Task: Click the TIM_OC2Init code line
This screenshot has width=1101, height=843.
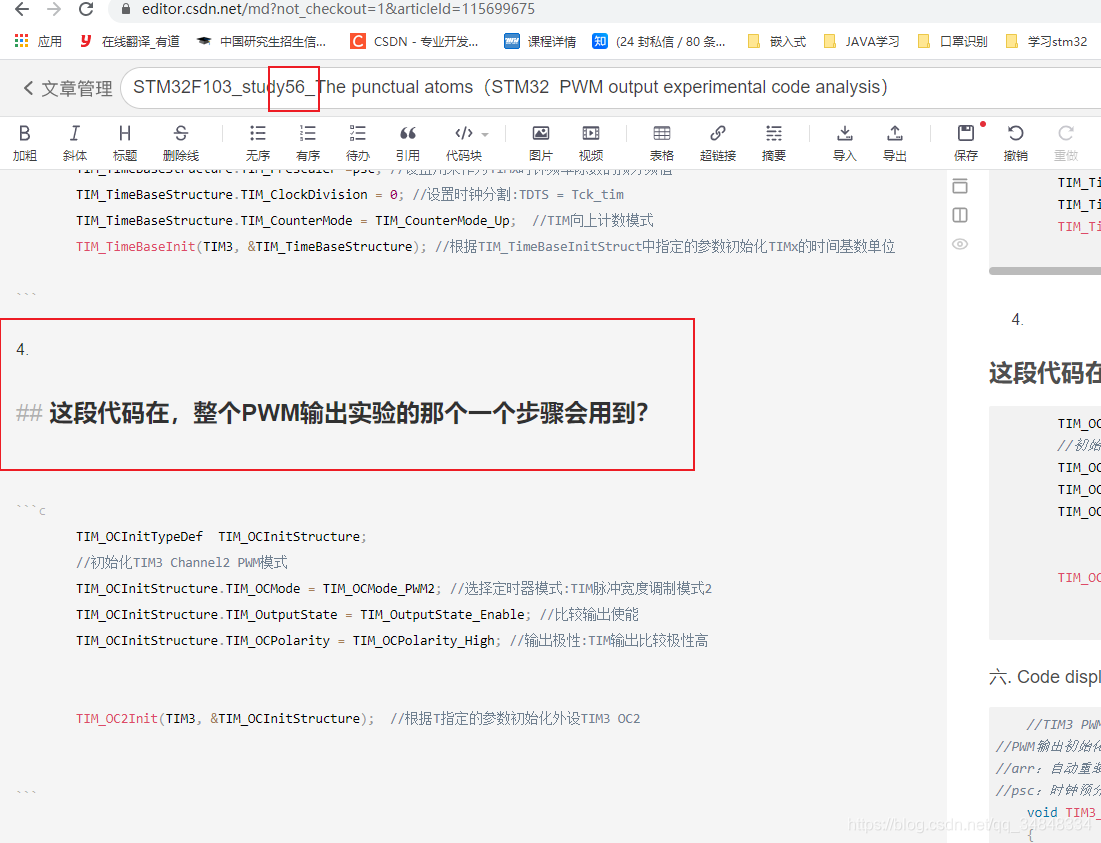Action: pyautogui.click(x=358, y=718)
